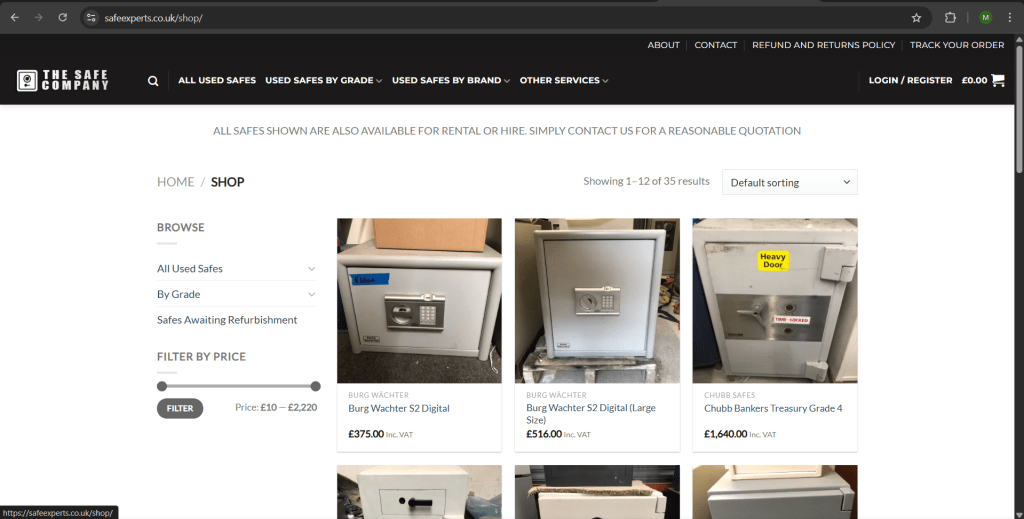Open the Other Services menu
1024x519 pixels.
point(563,80)
